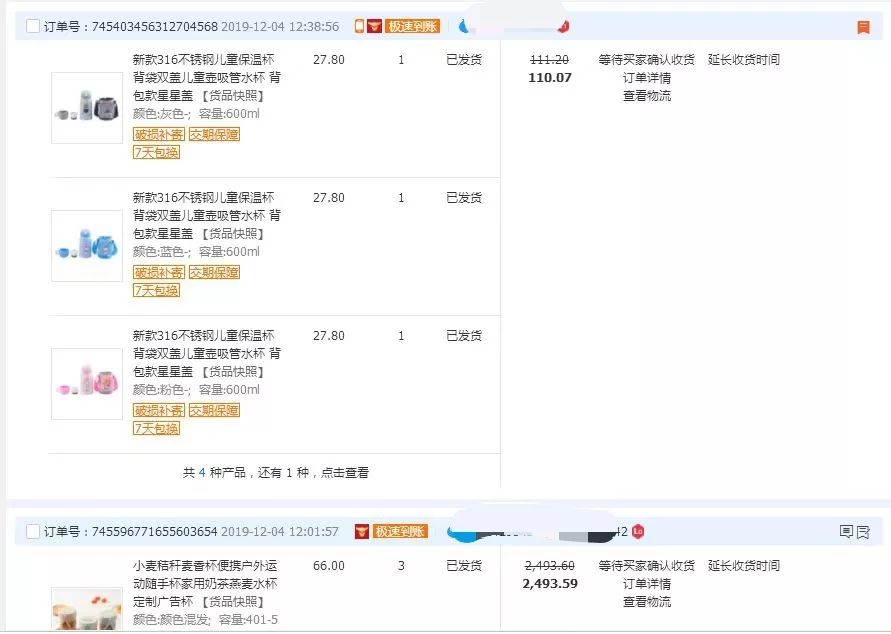Click the orange bookmark flag on first order
The image size is (891, 634).
pyautogui.click(x=863, y=27)
